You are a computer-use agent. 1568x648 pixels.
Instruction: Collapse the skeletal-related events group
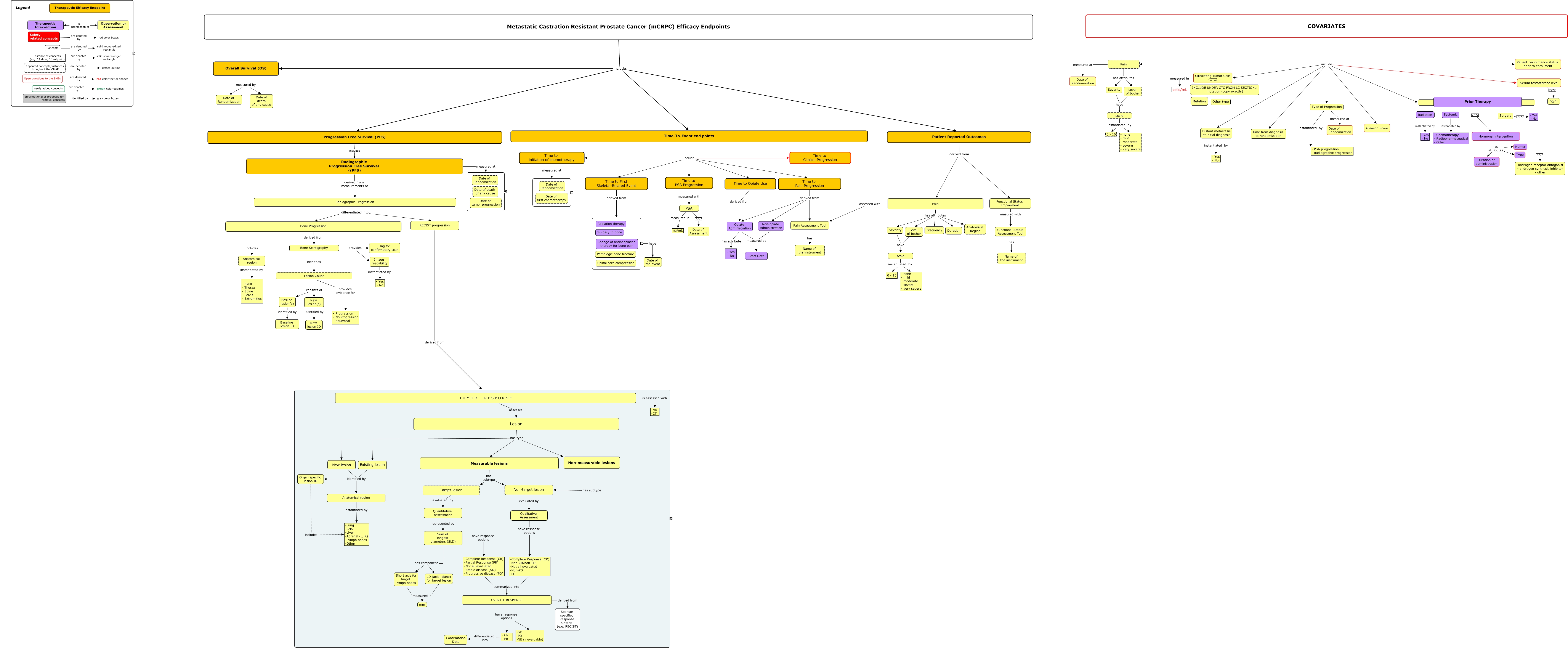coord(641,243)
